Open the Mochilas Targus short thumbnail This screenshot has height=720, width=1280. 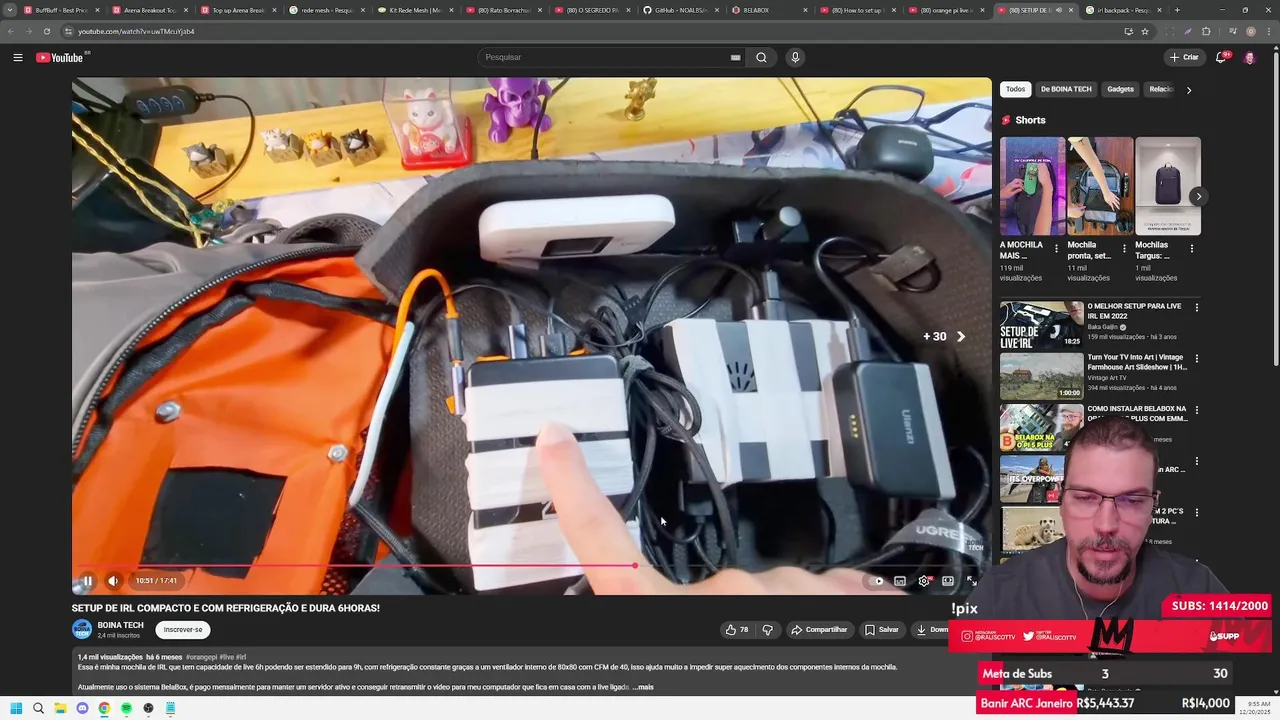[x=1168, y=186]
